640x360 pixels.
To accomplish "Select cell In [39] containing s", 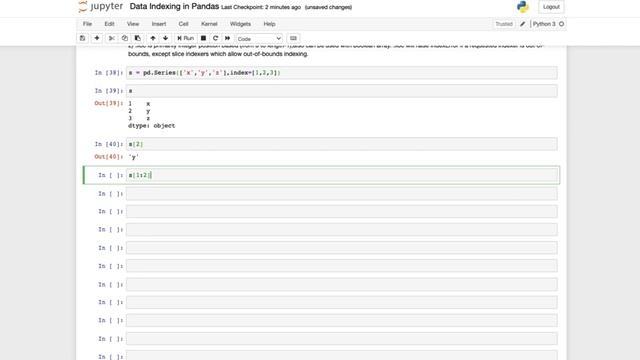I will tap(341, 91).
